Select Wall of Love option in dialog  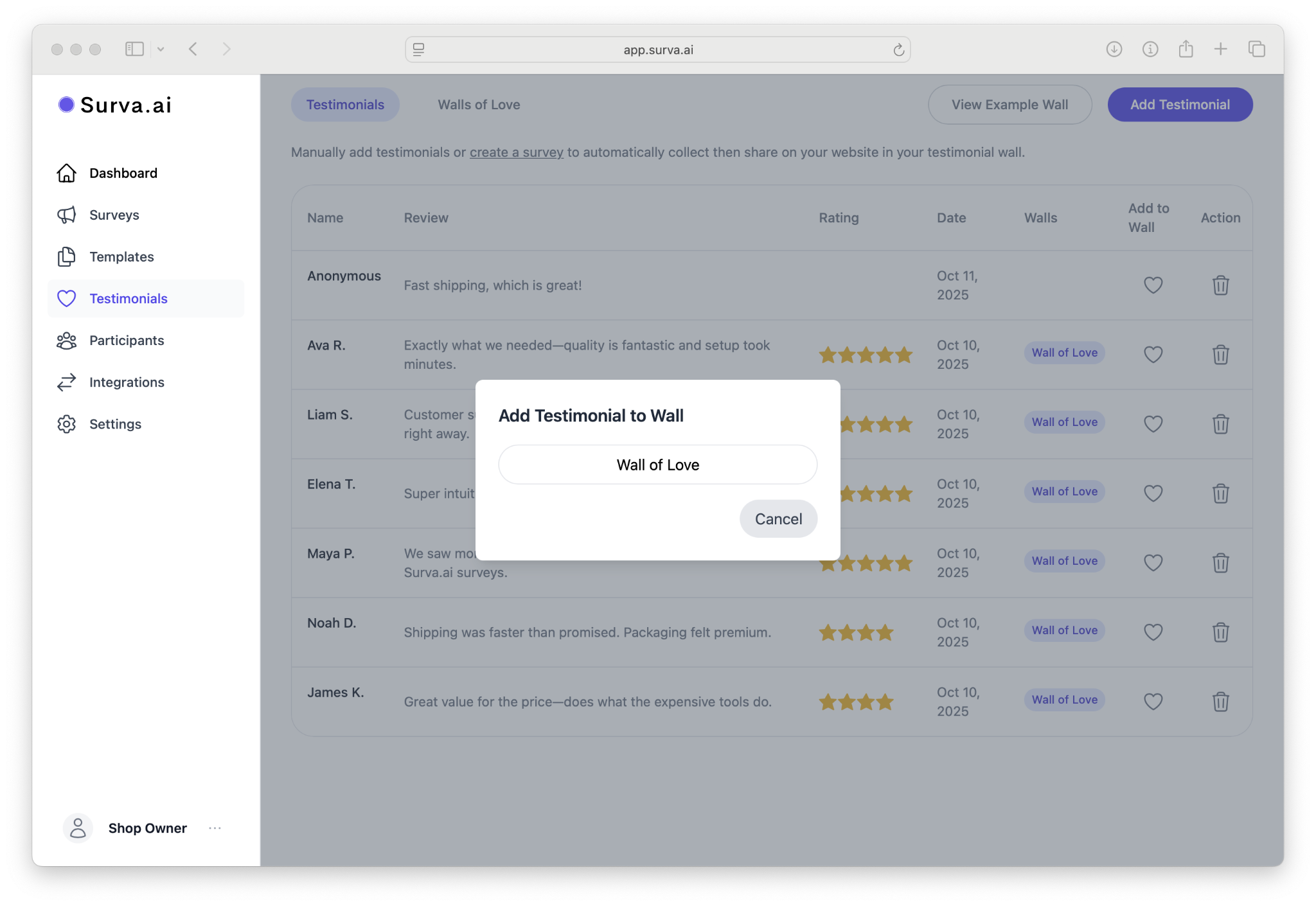(657, 465)
